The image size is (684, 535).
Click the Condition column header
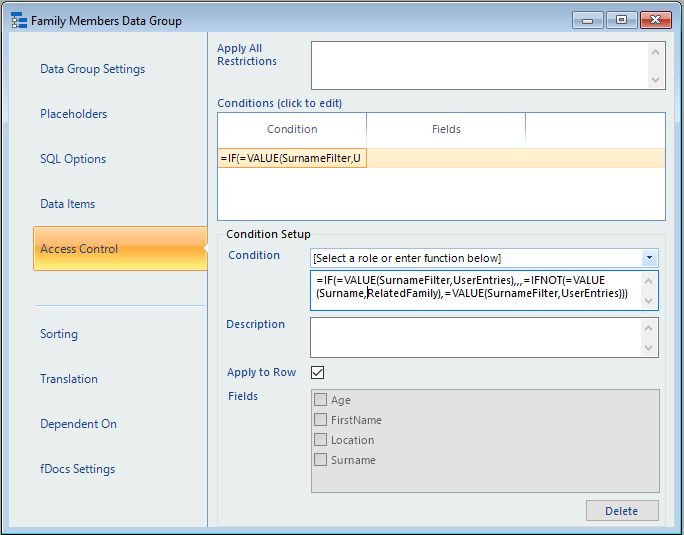[292, 129]
